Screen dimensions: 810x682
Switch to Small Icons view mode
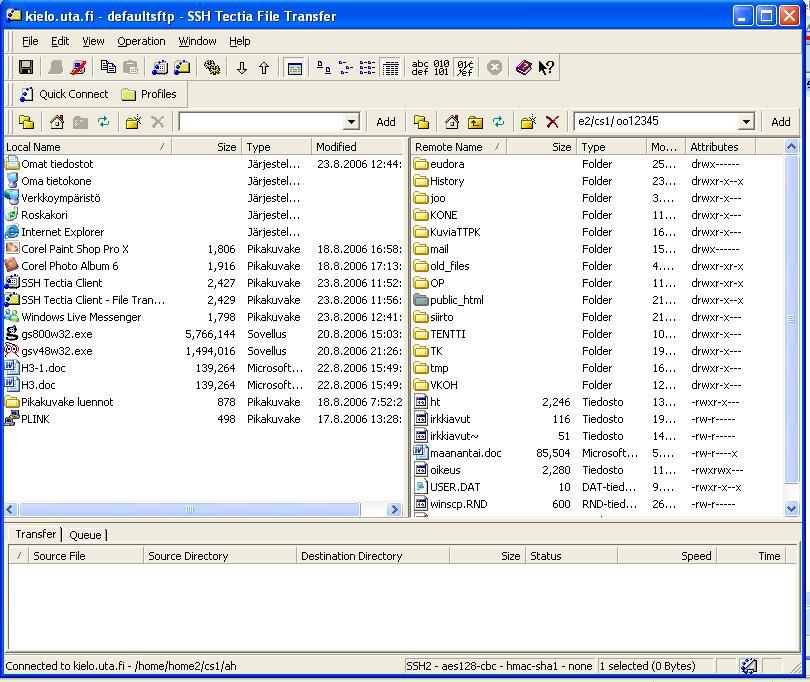[346, 68]
